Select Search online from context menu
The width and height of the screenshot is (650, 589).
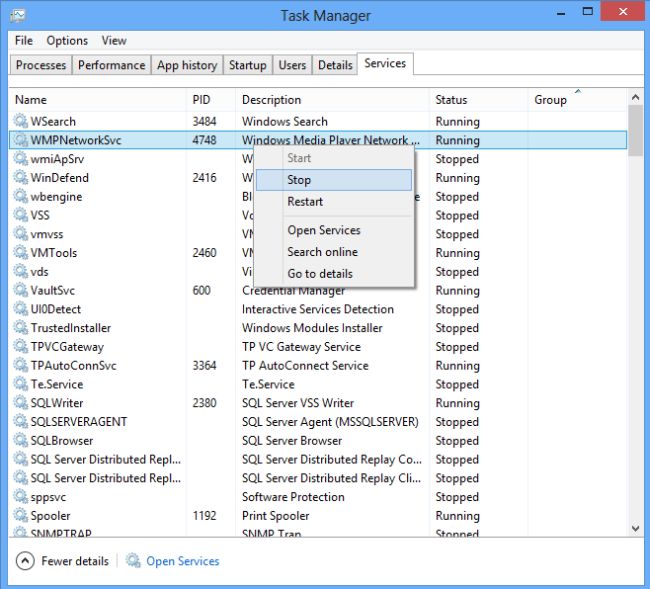tap(334, 252)
